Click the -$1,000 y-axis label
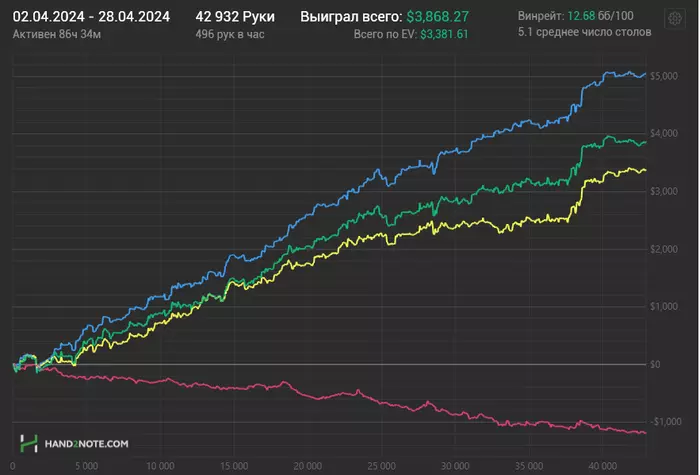Viewport: 700px width, 475px height. (666, 422)
